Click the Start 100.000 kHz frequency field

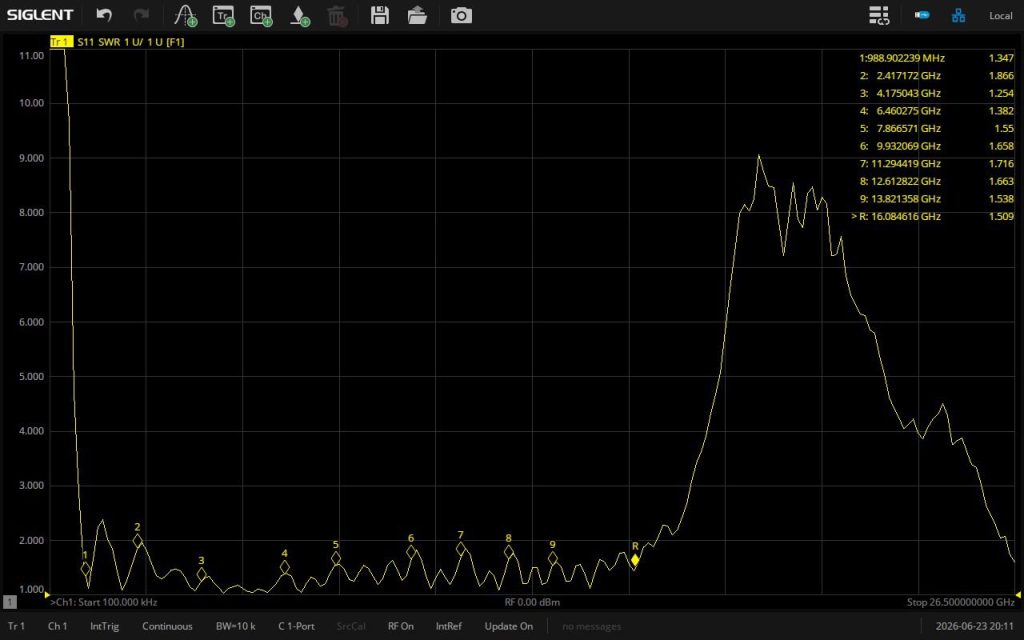pos(104,602)
